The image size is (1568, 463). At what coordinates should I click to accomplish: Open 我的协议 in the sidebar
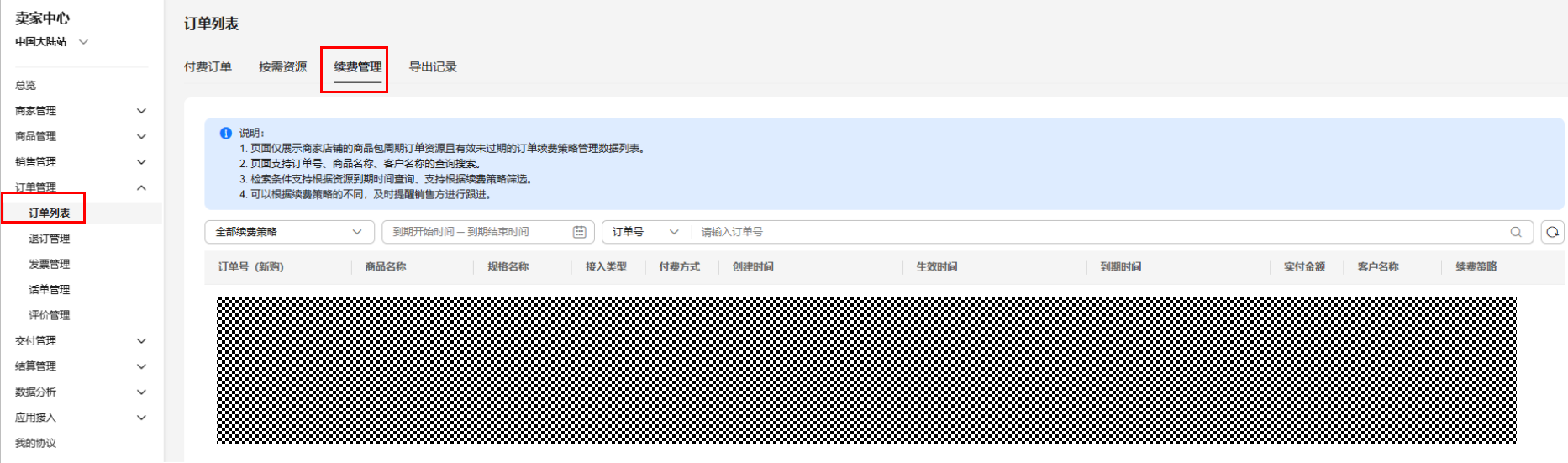(35, 443)
